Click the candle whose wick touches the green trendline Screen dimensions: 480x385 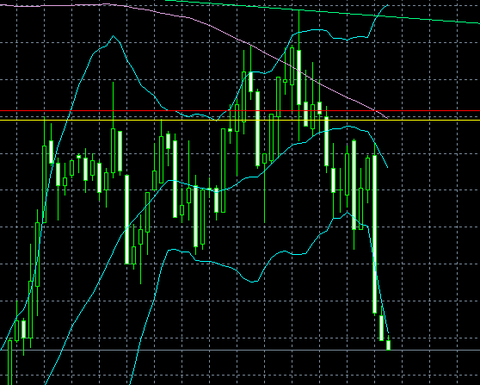299,77
